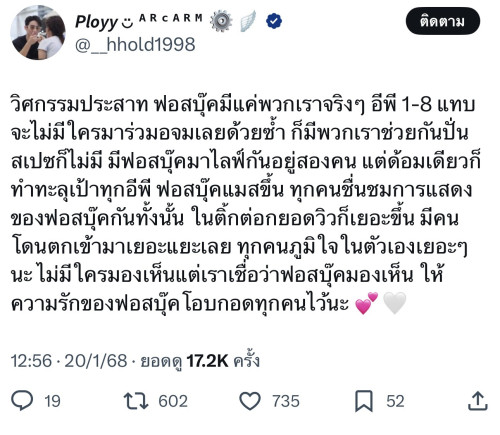Like the tweet with heart icon
This screenshot has height=435, width=500.
(x=250, y=401)
